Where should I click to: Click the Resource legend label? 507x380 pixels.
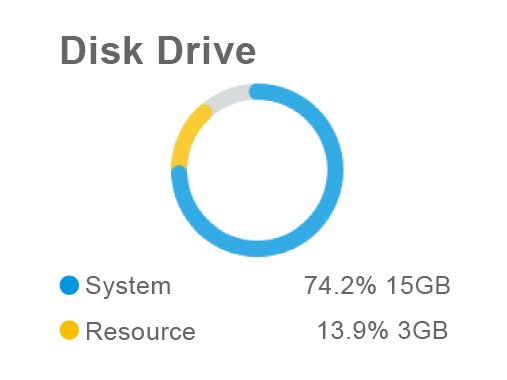pos(141,331)
